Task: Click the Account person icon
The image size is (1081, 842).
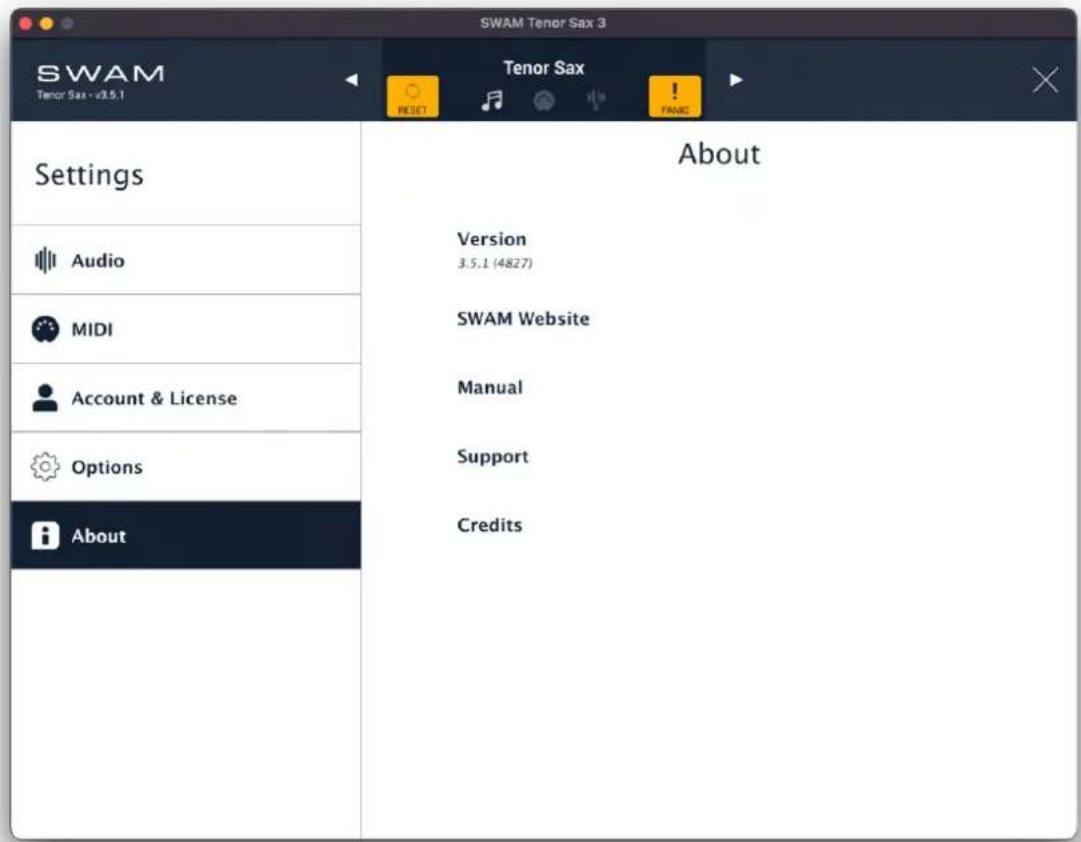Action: (x=45, y=398)
